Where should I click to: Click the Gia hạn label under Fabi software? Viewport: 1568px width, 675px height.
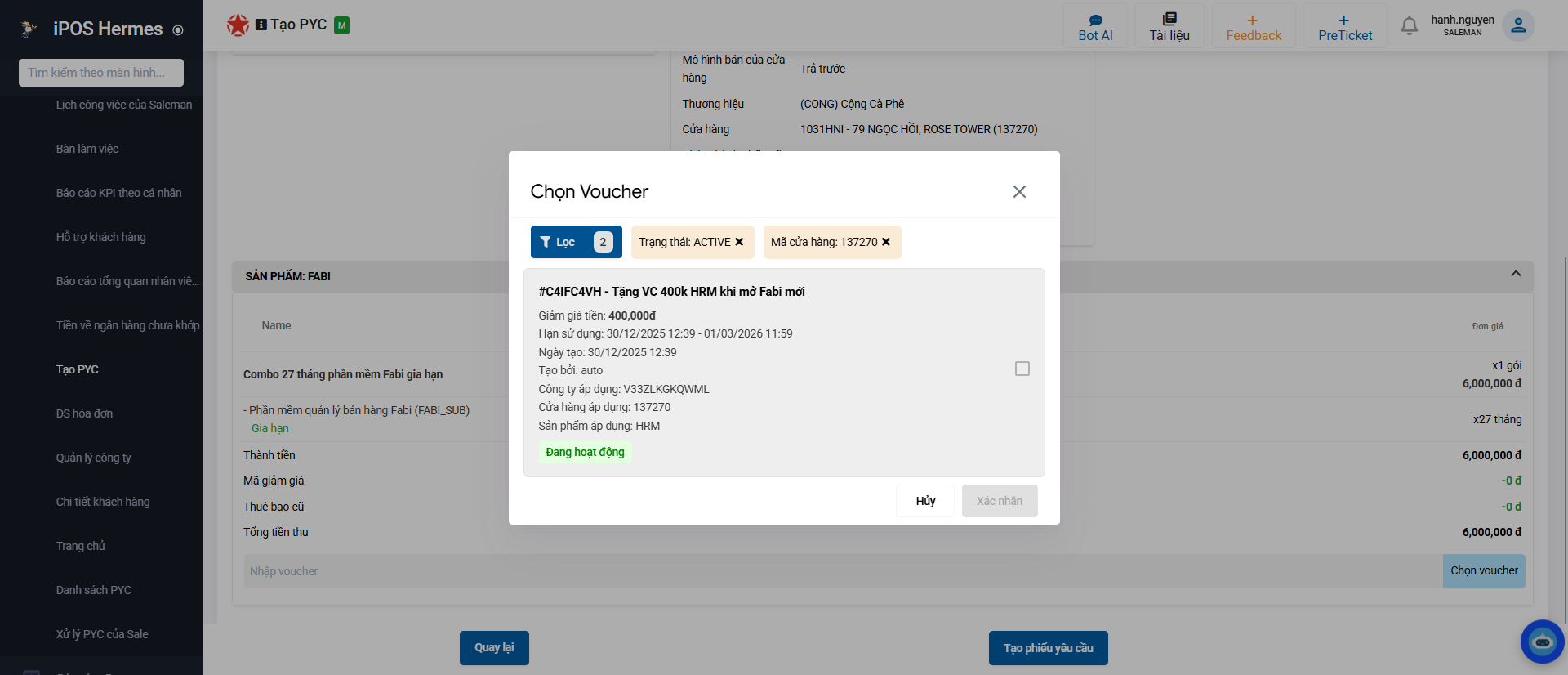pos(270,428)
